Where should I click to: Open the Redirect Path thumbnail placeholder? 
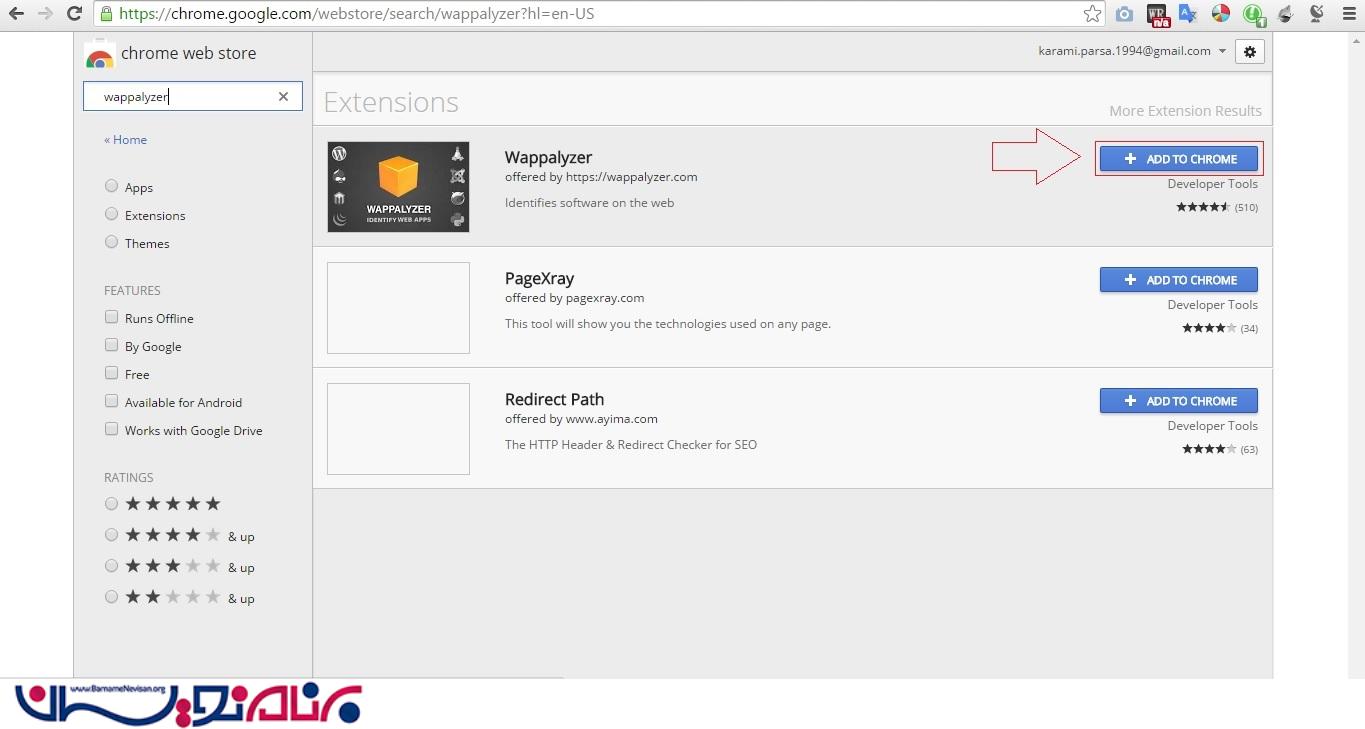398,429
